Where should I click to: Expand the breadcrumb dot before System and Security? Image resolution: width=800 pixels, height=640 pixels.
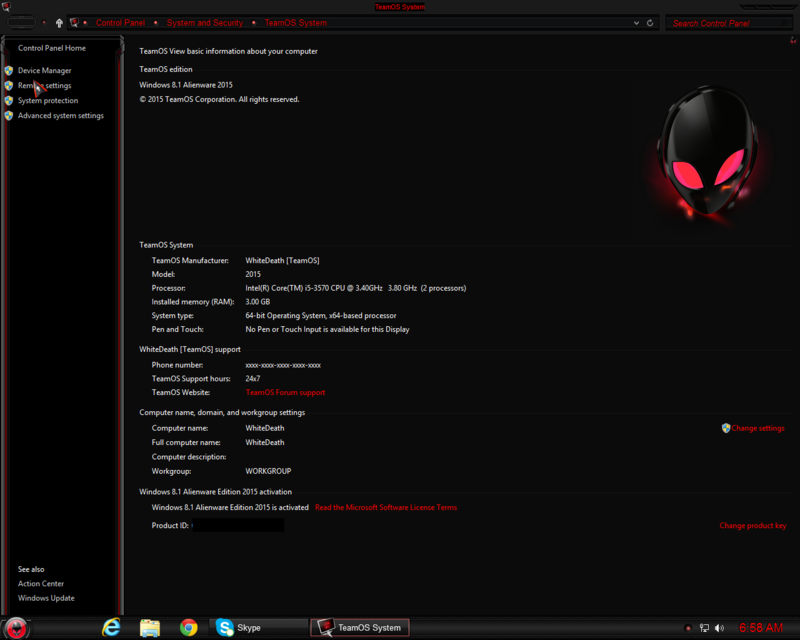156,22
